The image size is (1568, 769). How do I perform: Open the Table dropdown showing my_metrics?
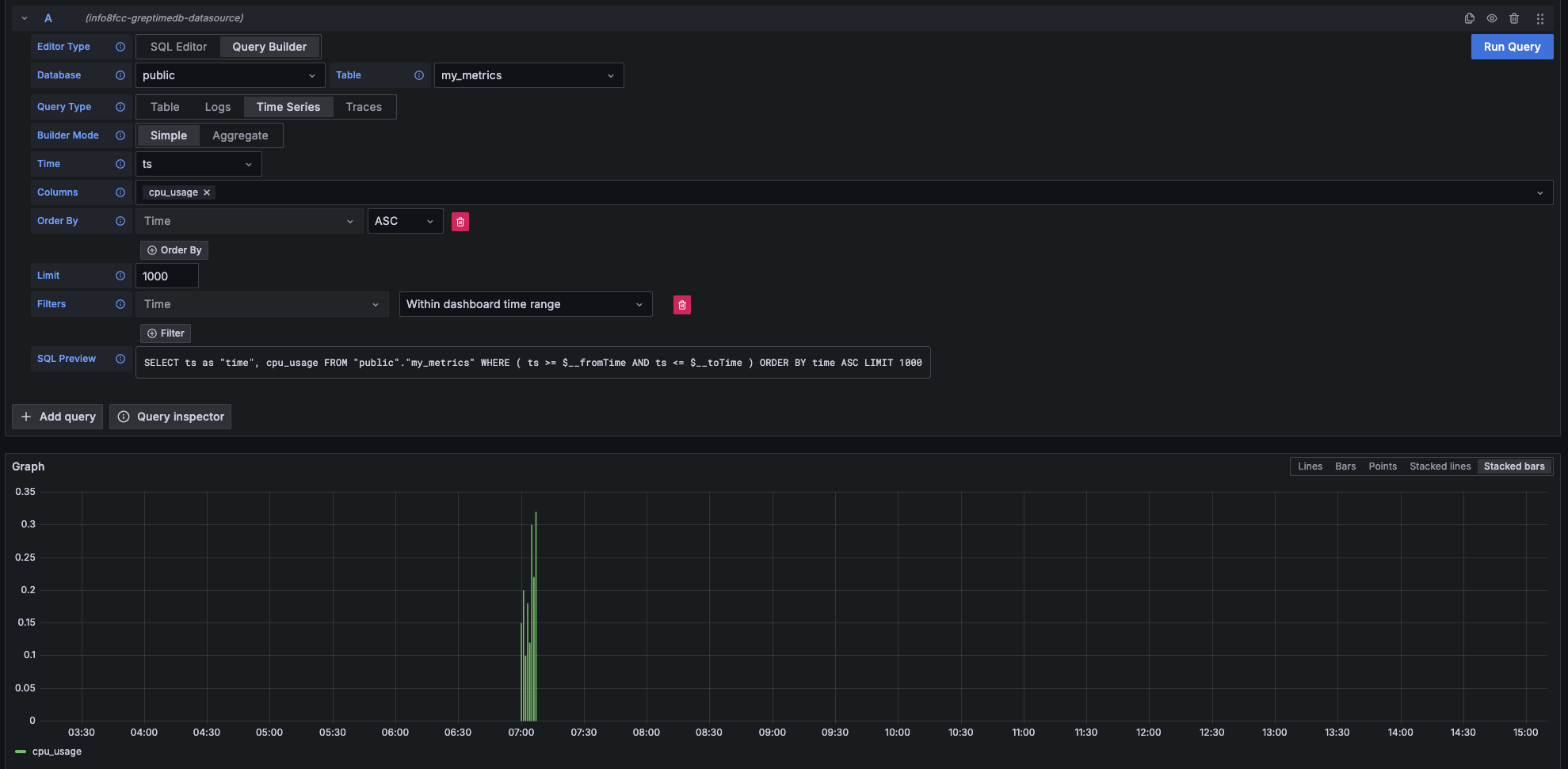click(528, 74)
